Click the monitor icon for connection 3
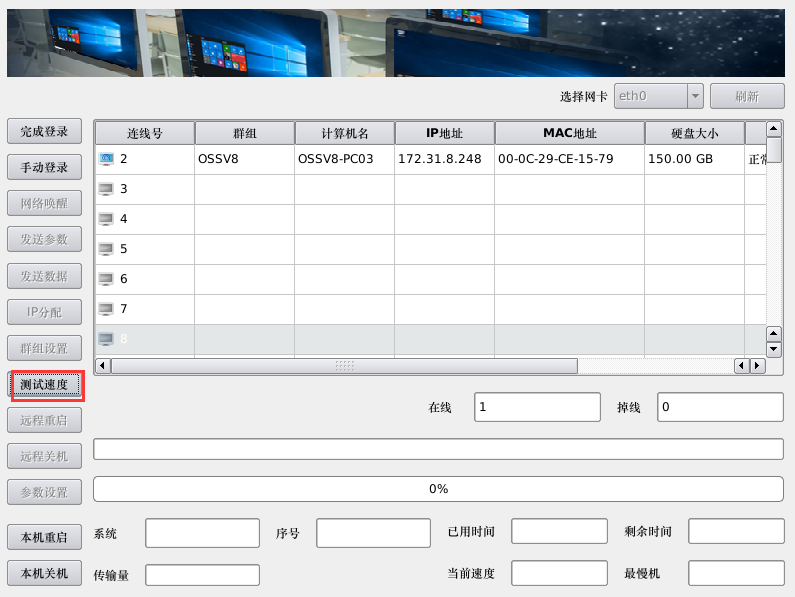 click(x=107, y=189)
